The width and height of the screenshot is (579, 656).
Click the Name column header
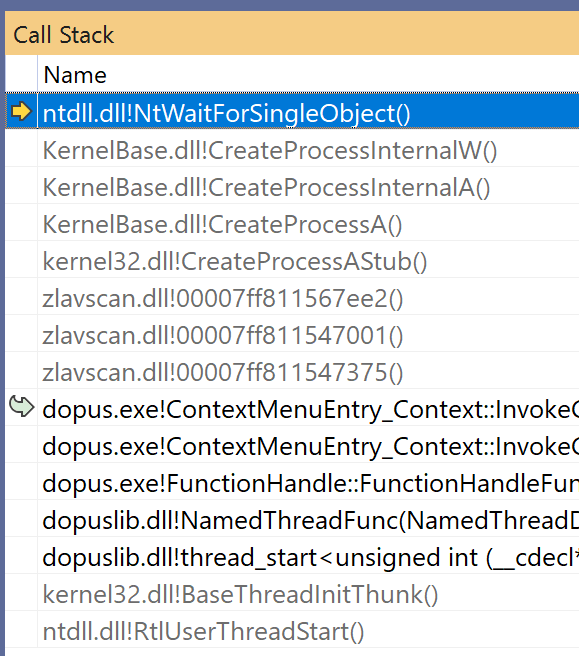(x=308, y=74)
